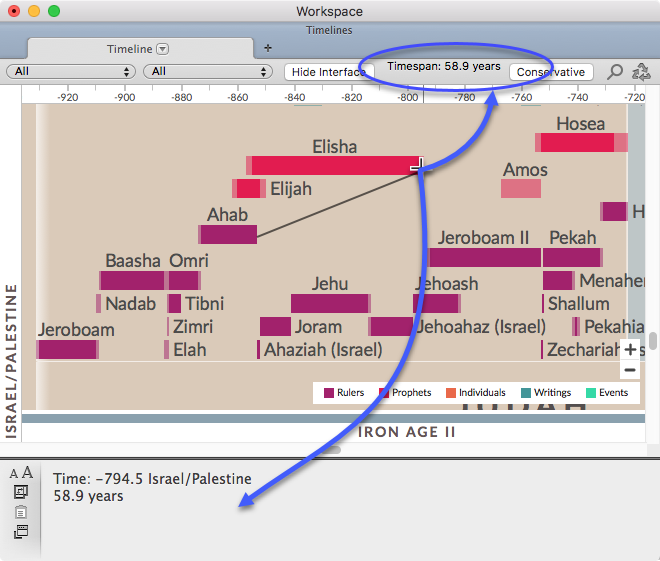This screenshot has width=660, height=561.
Task: Click the Hide Interface button
Action: click(327, 72)
